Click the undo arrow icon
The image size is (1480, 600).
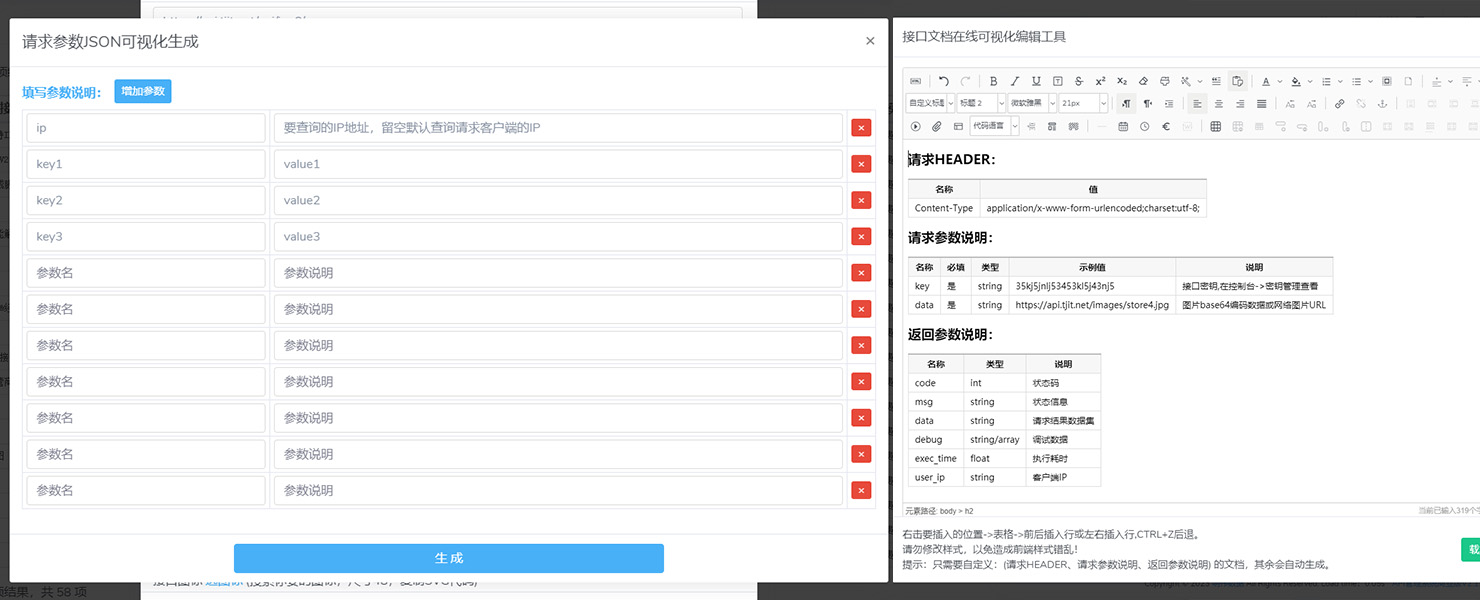[x=944, y=81]
